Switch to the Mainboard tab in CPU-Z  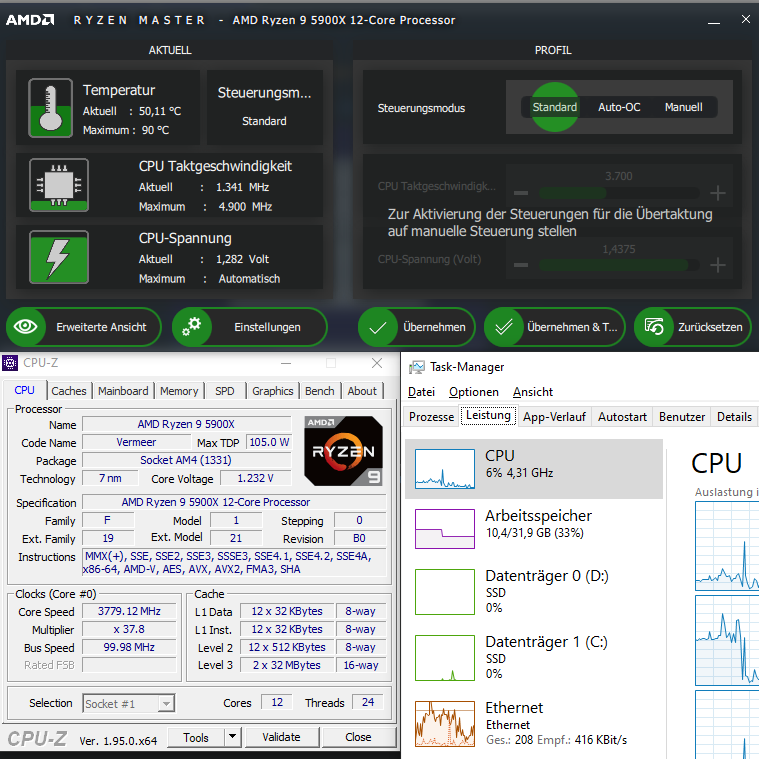(123, 391)
